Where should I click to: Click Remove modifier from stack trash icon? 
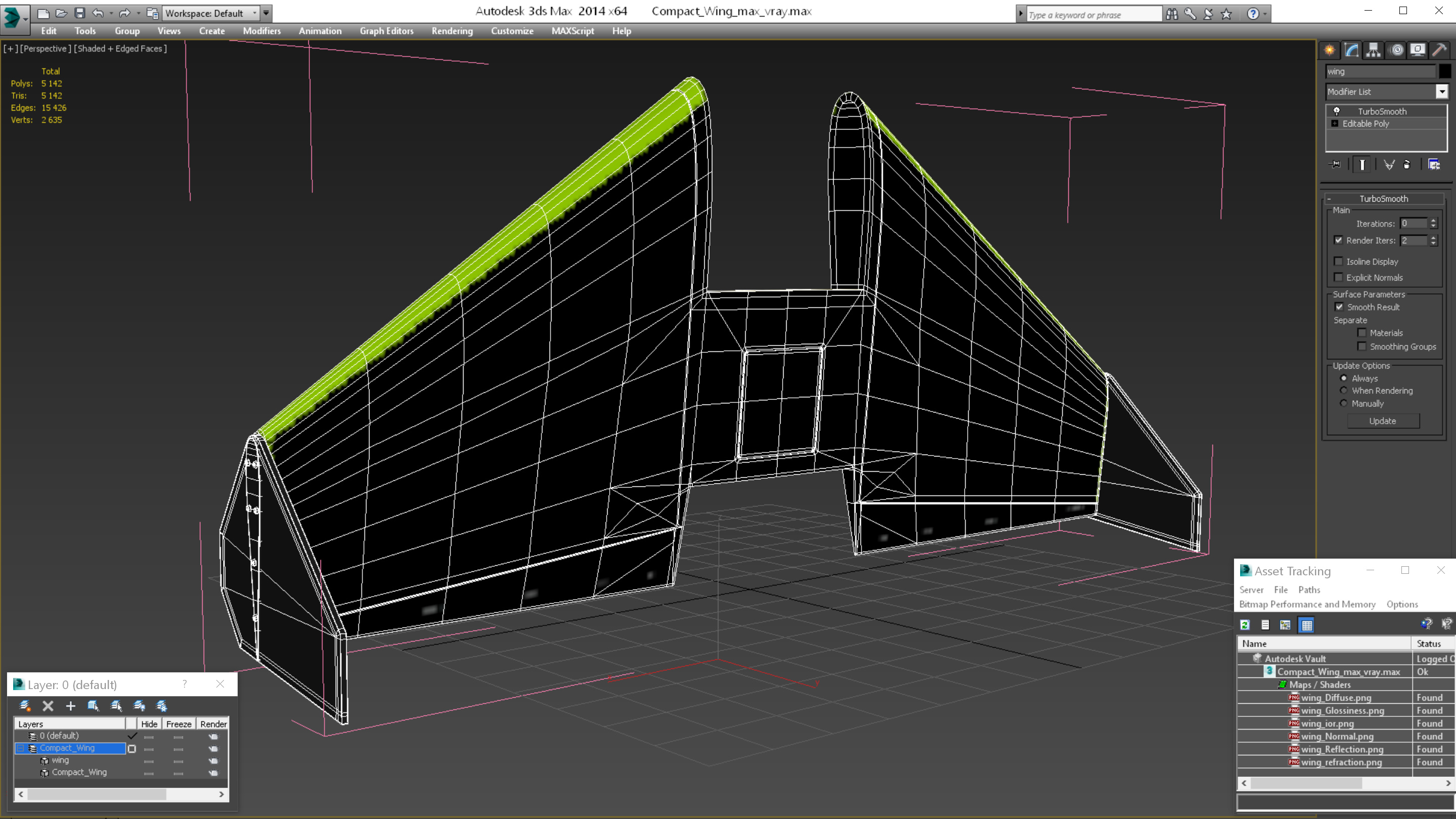1407,164
